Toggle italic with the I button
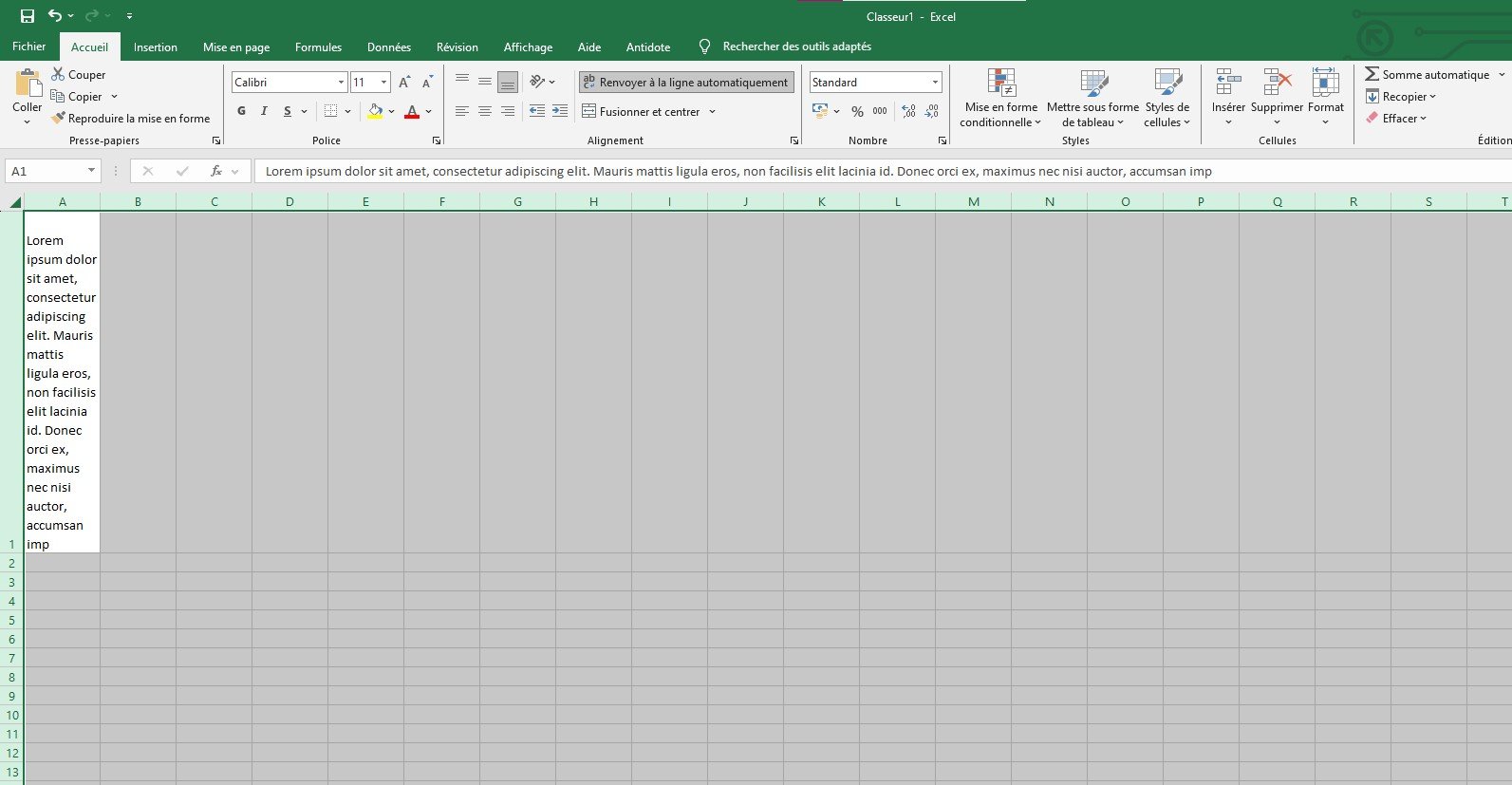The width and height of the screenshot is (1512, 785). [264, 111]
